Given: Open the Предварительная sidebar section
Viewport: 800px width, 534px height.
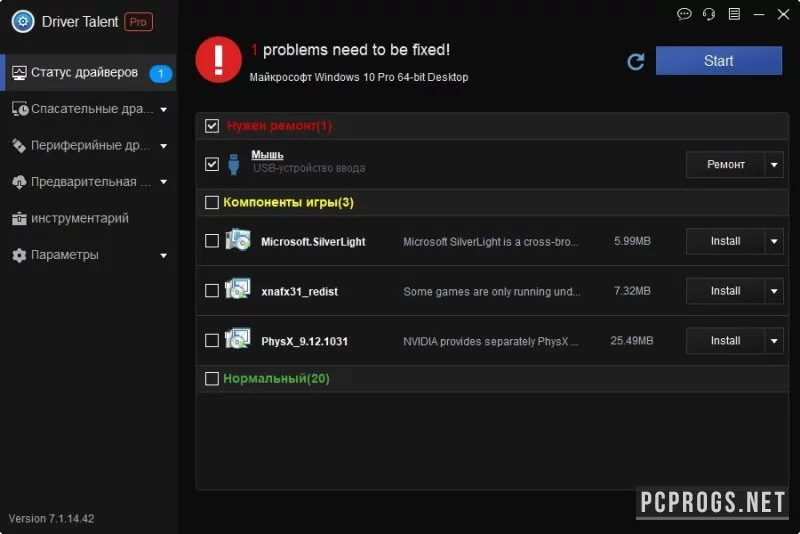Looking at the screenshot, I should click(x=89, y=182).
